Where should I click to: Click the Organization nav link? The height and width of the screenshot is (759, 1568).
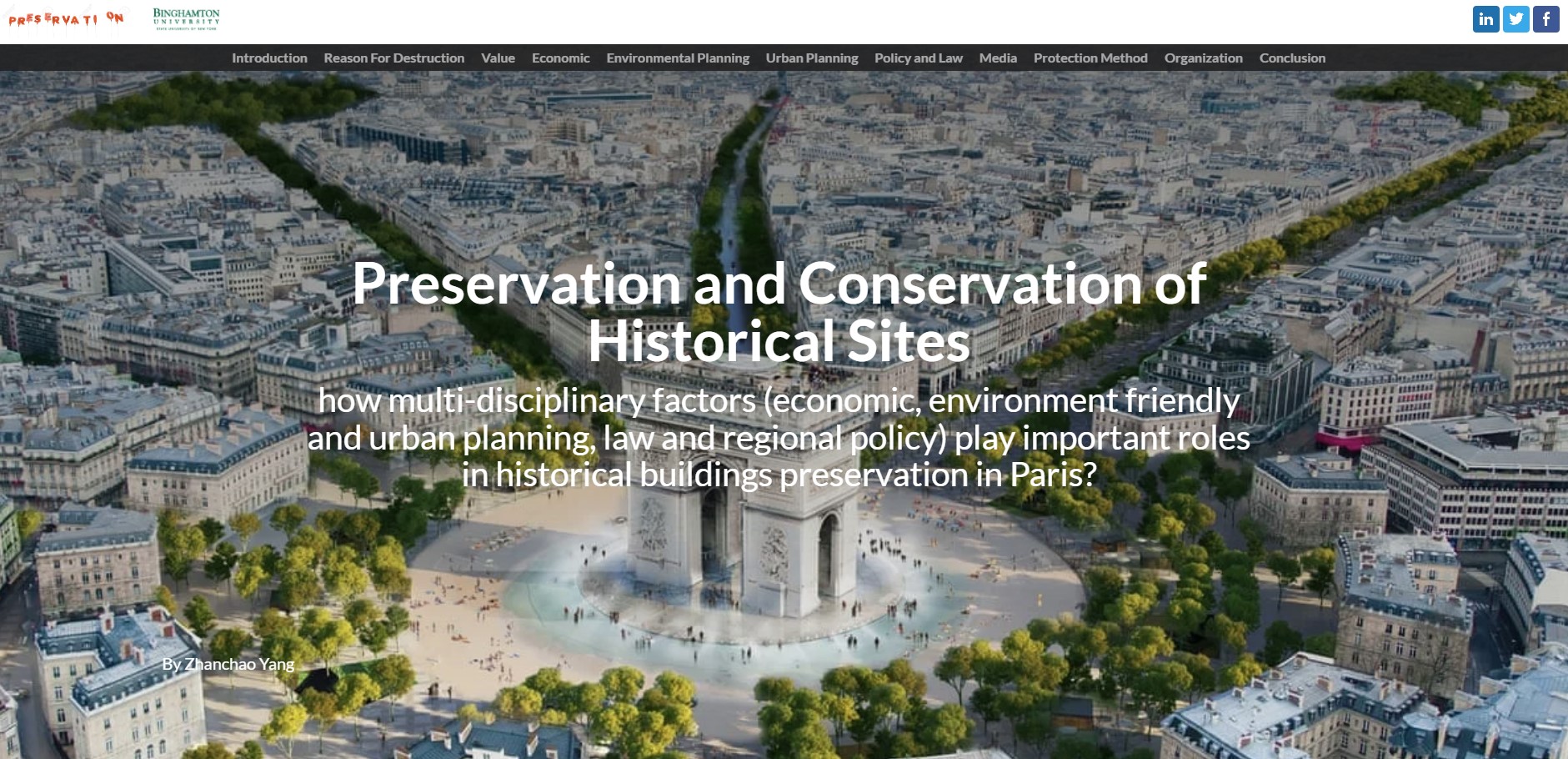[x=1203, y=58]
